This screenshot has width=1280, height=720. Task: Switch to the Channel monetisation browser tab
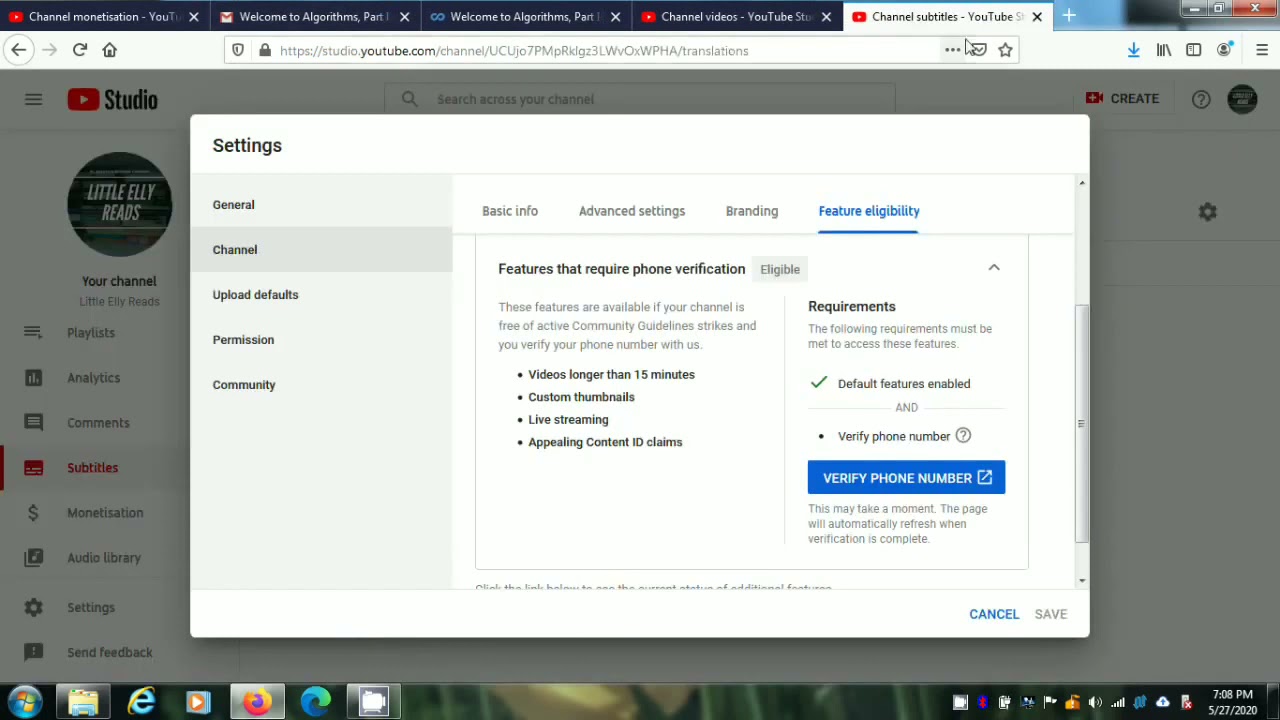click(104, 16)
